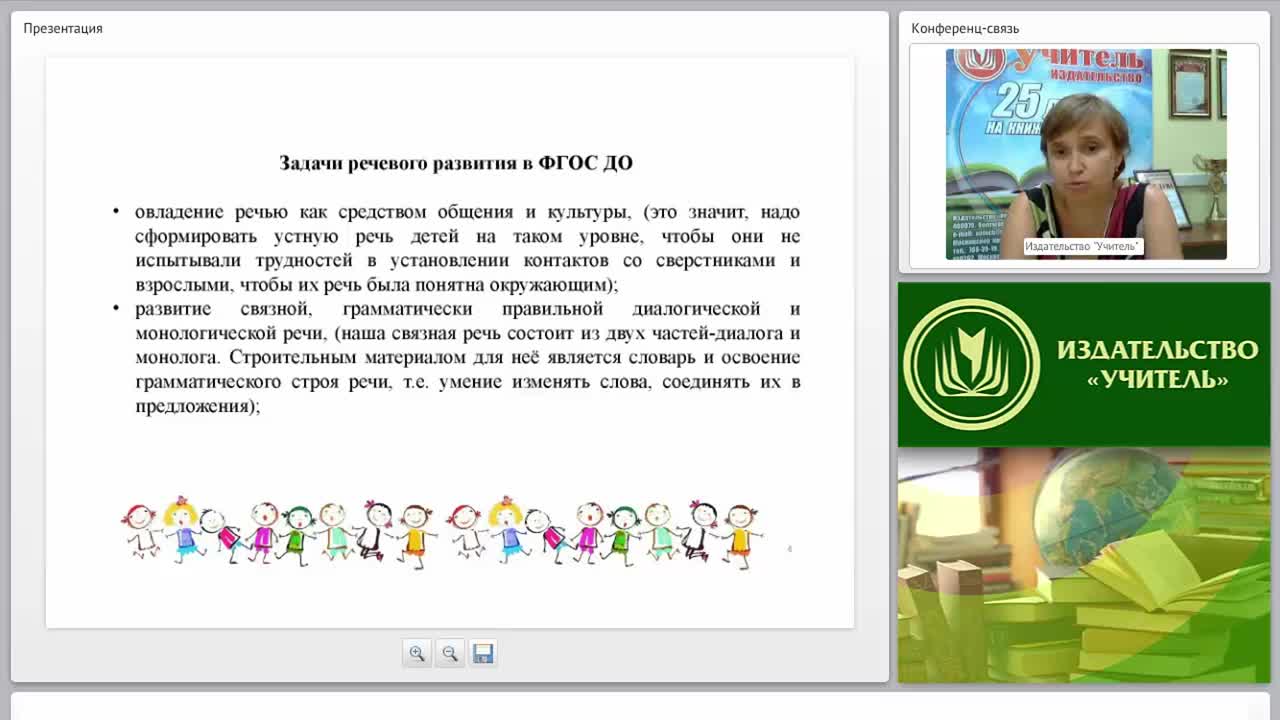
Task: Select the green publisher emblem logo
Action: [971, 364]
